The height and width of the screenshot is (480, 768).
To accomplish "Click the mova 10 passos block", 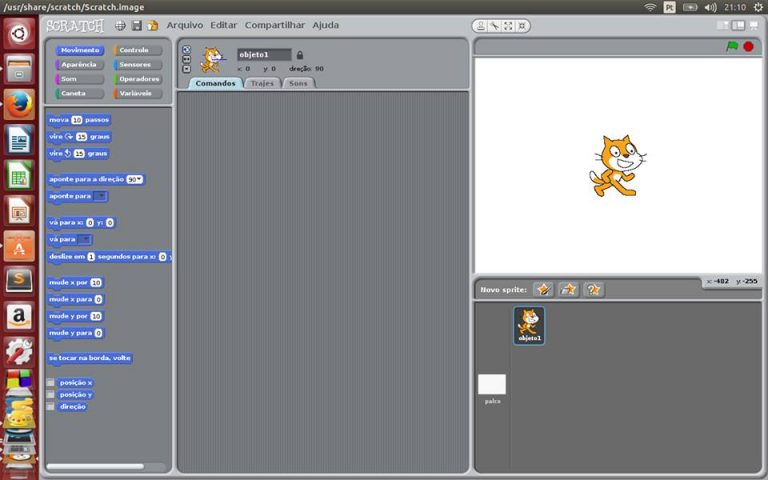I will tap(79, 120).
